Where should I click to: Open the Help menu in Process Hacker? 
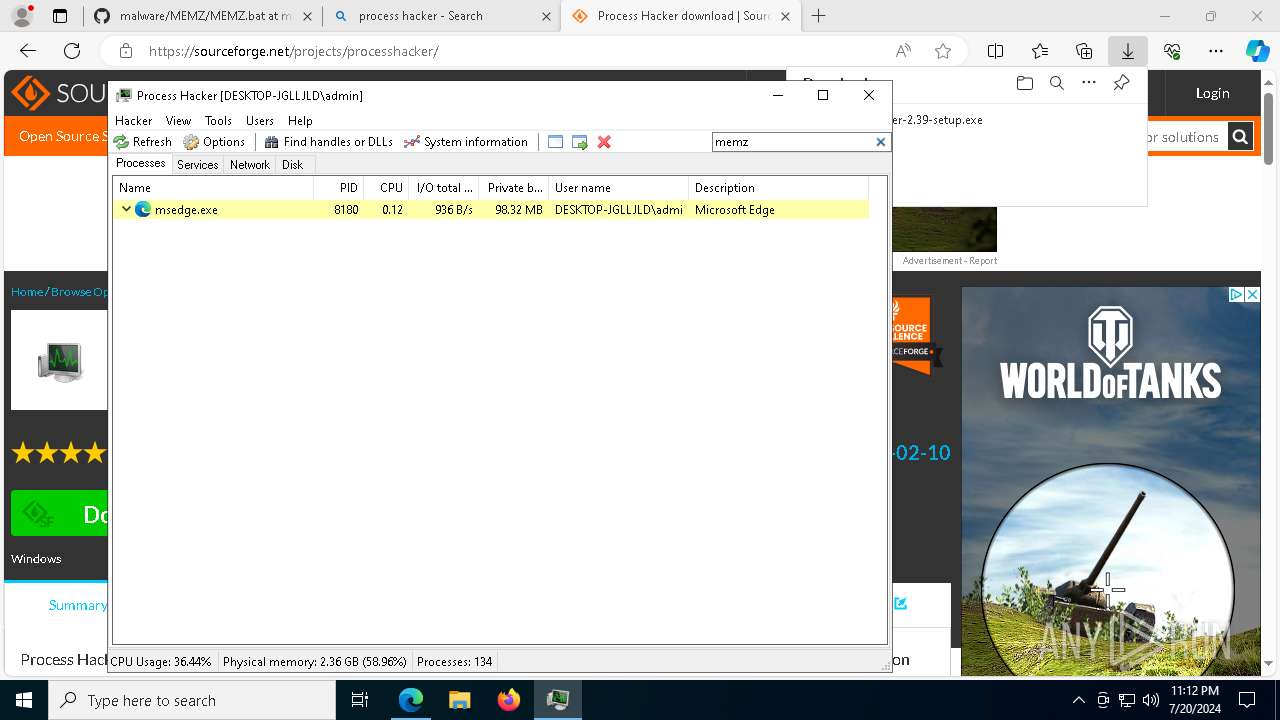(x=300, y=120)
